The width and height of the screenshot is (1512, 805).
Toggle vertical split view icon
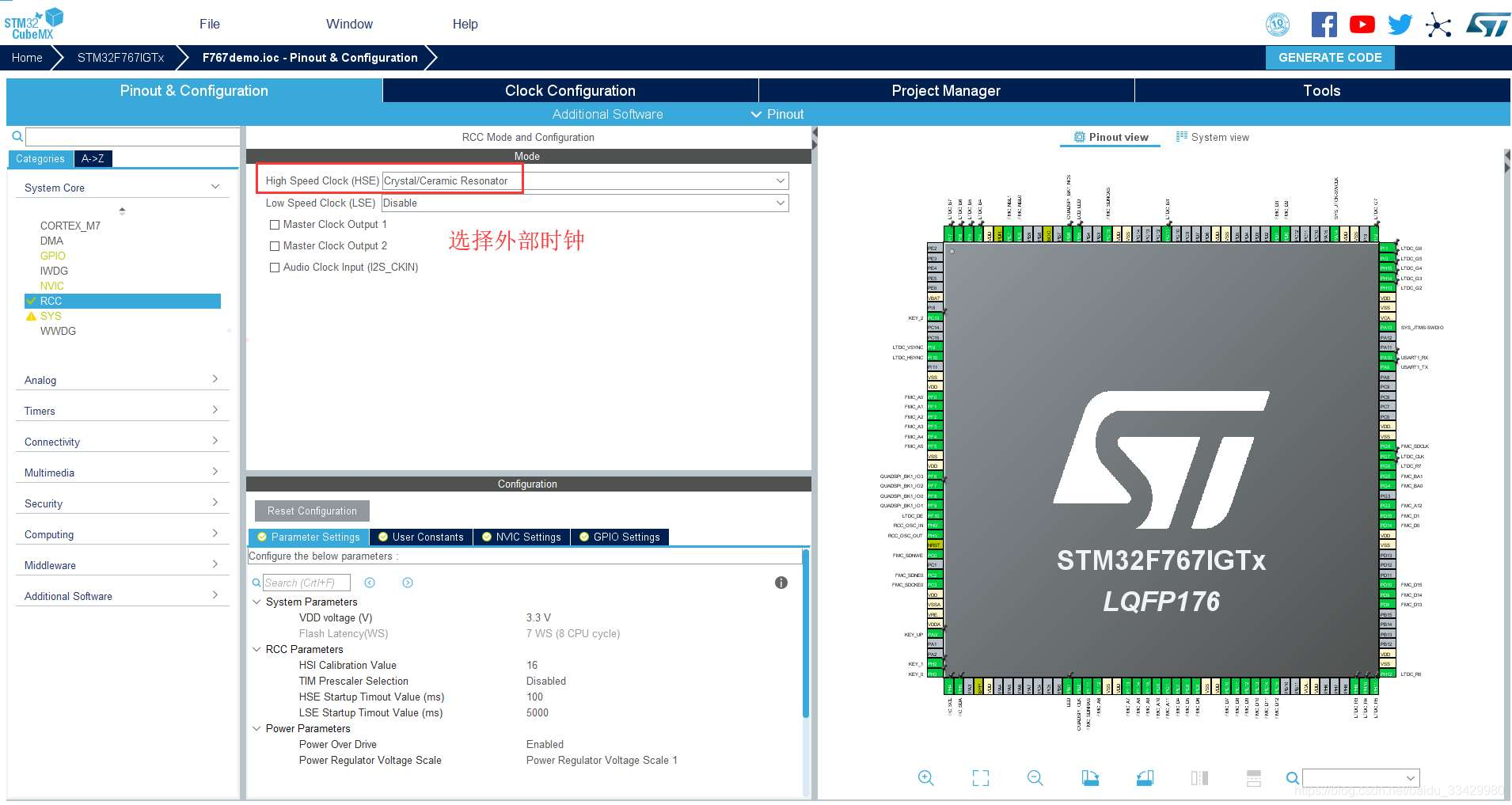click(1199, 778)
